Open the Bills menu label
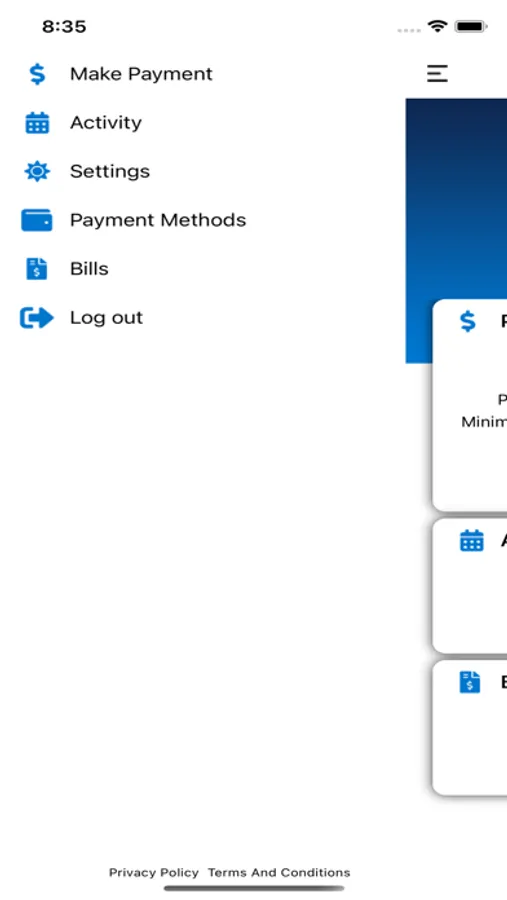The height and width of the screenshot is (900, 507). (x=89, y=269)
